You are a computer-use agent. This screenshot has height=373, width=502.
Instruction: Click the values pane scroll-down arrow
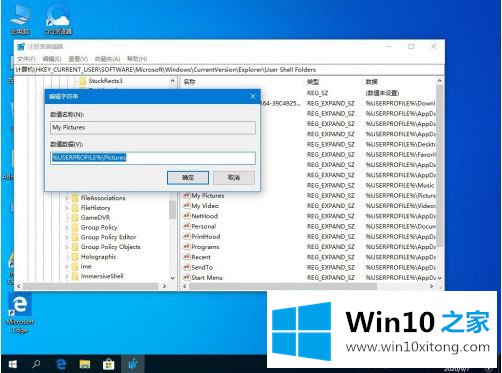click(x=440, y=277)
